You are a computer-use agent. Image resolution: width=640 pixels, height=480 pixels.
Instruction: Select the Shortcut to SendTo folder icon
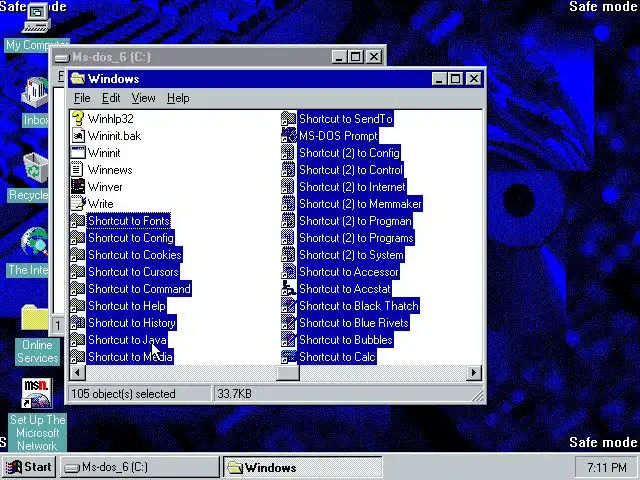(x=289, y=119)
